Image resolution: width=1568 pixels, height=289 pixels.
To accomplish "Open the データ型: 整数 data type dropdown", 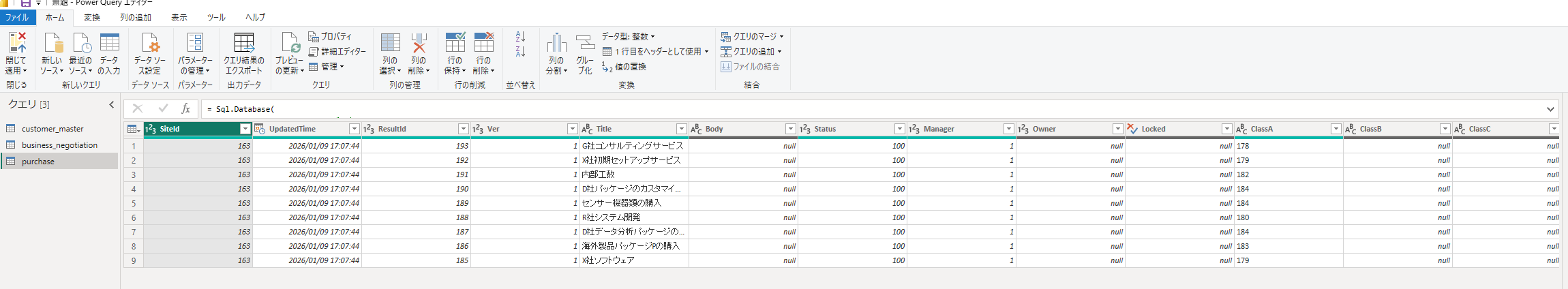I will coord(628,37).
